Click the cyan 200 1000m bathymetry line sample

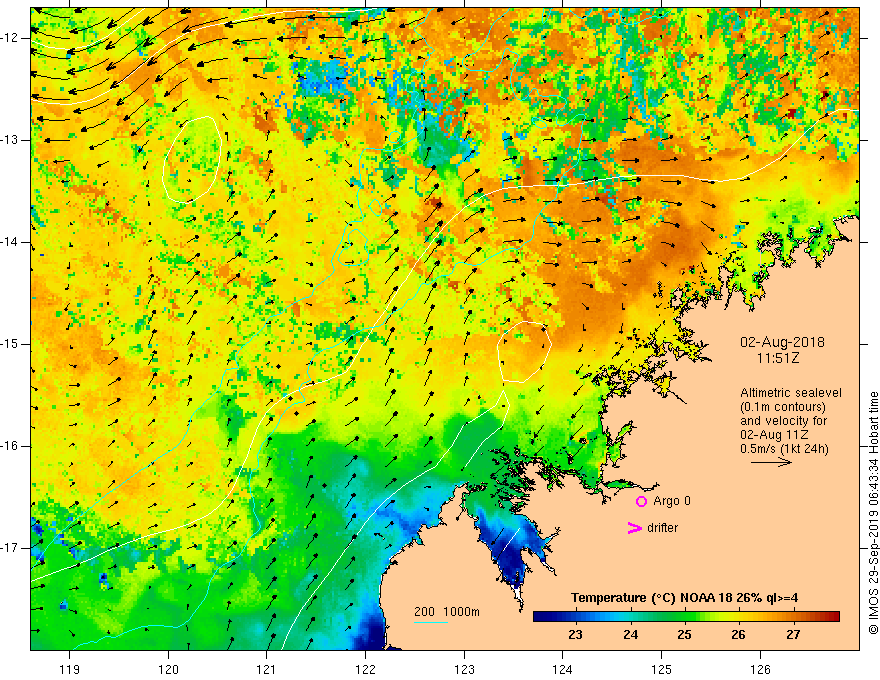pos(430,622)
